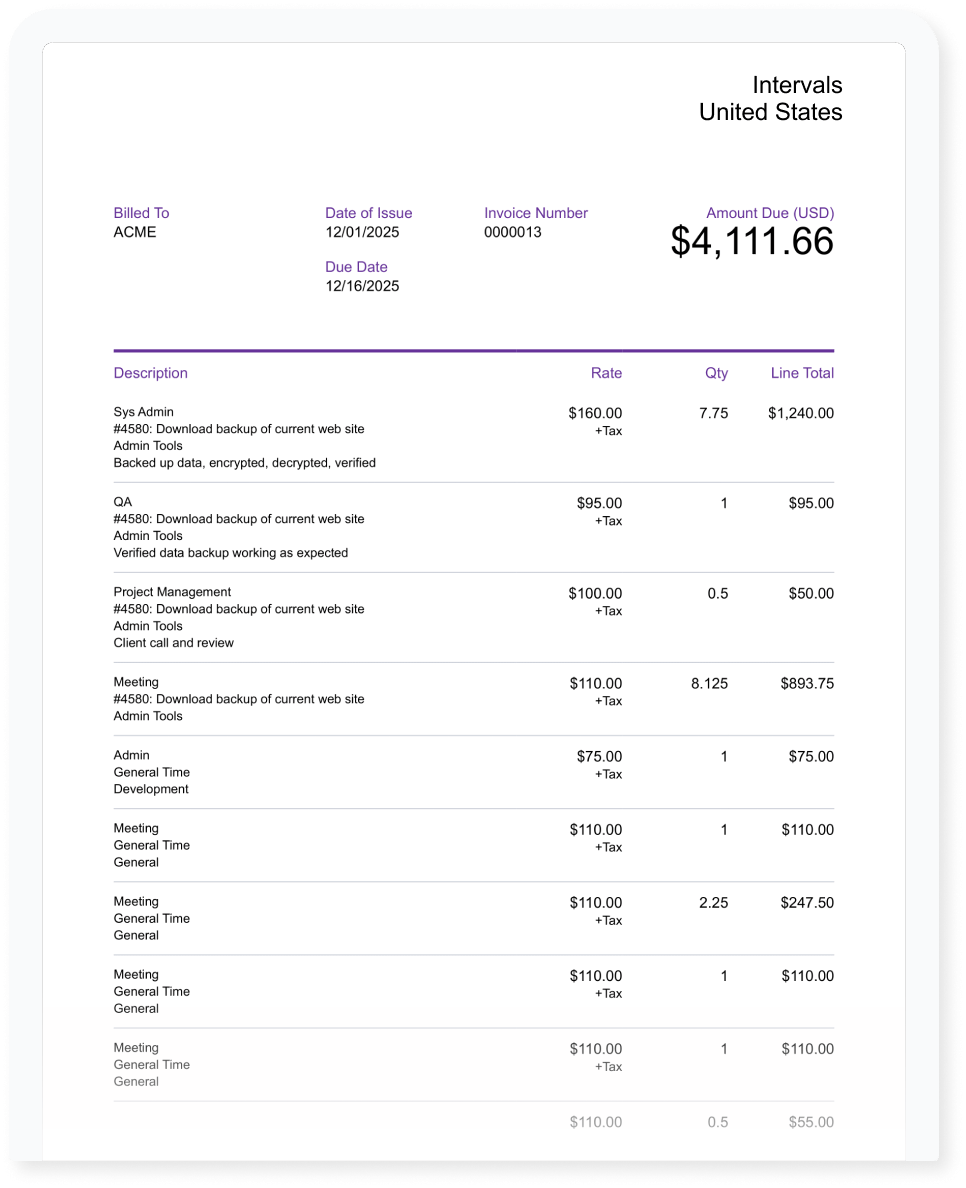Viewport: 966px width, 1188px height.
Task: Click the Intervals company name in header
Action: point(797,86)
